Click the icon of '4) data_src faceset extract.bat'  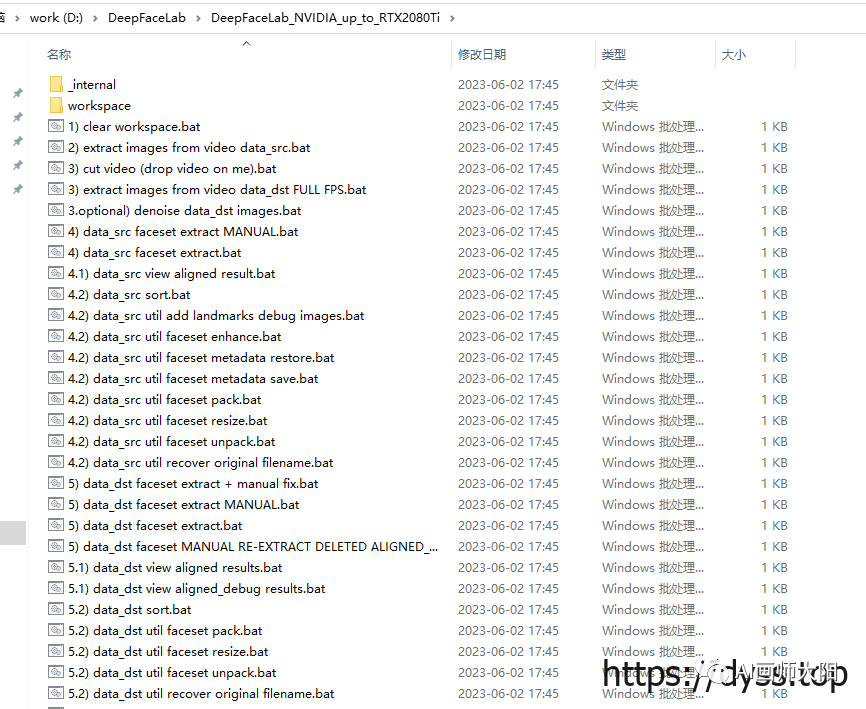click(x=56, y=252)
